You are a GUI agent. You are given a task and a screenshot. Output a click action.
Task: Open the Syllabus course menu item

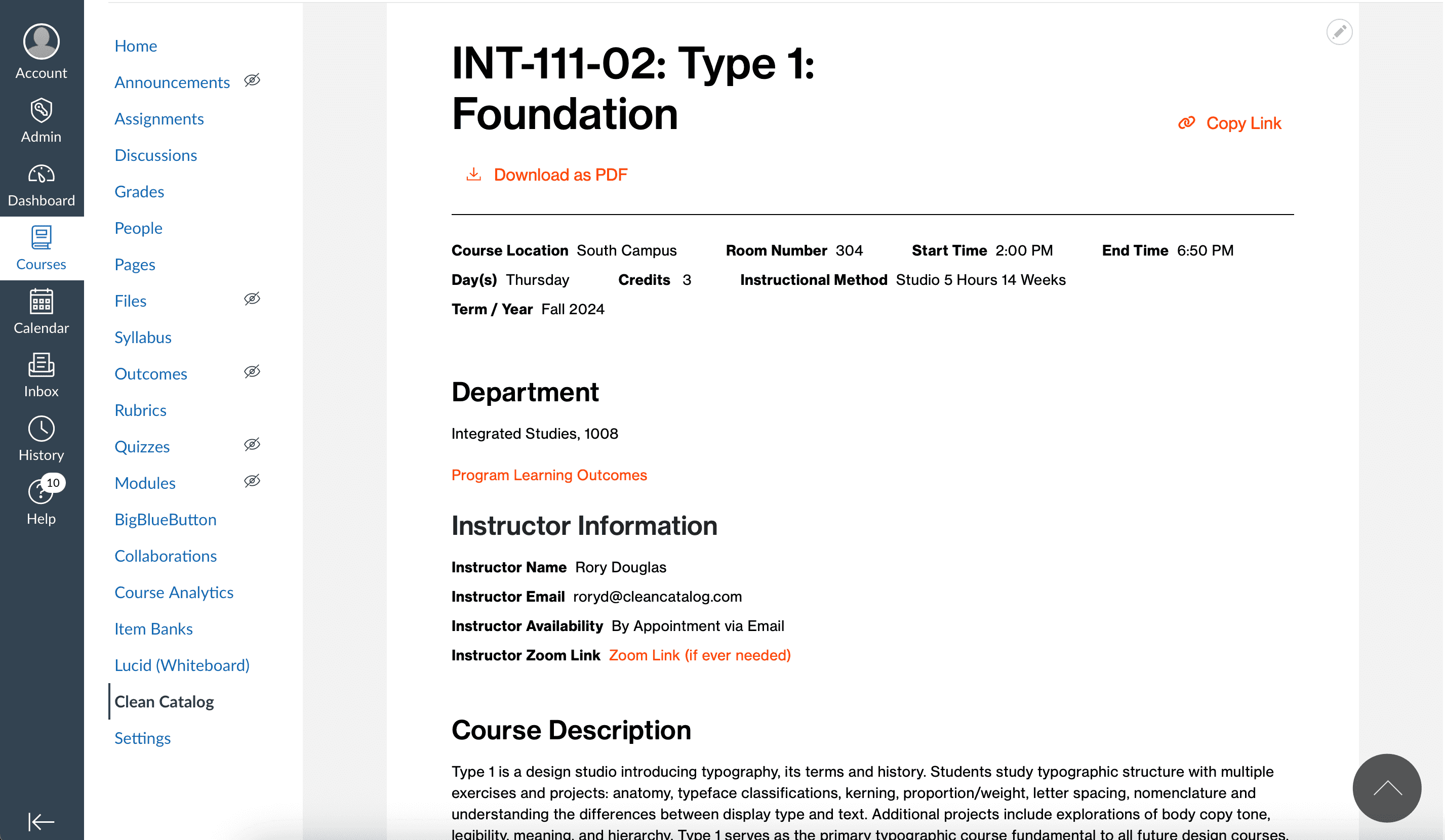143,338
